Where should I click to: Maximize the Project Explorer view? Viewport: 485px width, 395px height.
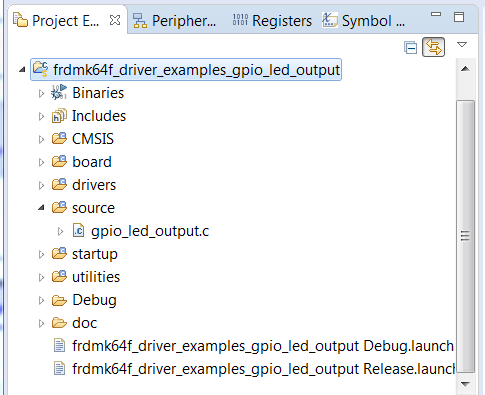pyautogui.click(x=459, y=17)
